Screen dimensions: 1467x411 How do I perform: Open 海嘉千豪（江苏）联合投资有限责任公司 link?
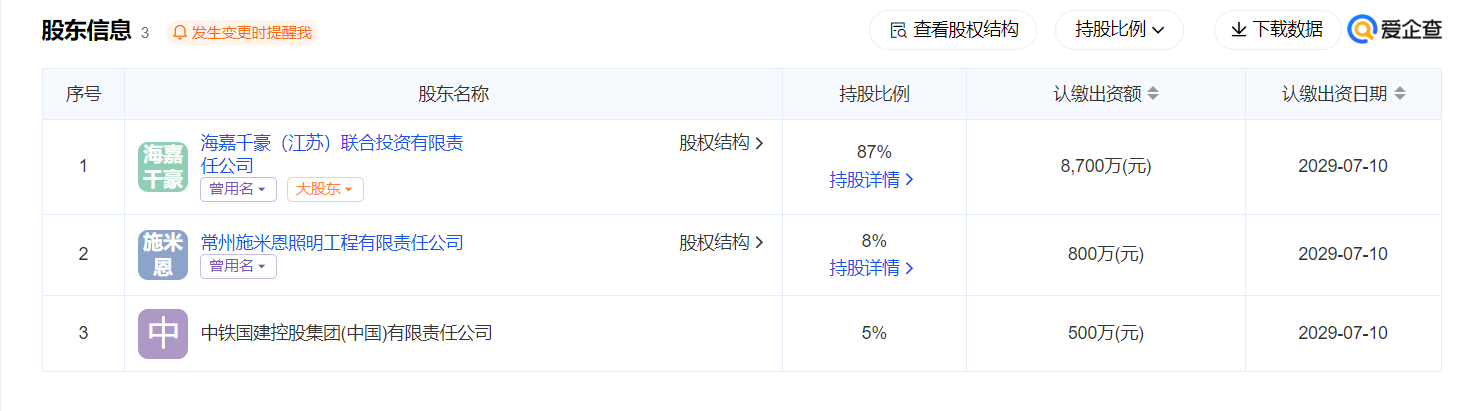coord(332,154)
